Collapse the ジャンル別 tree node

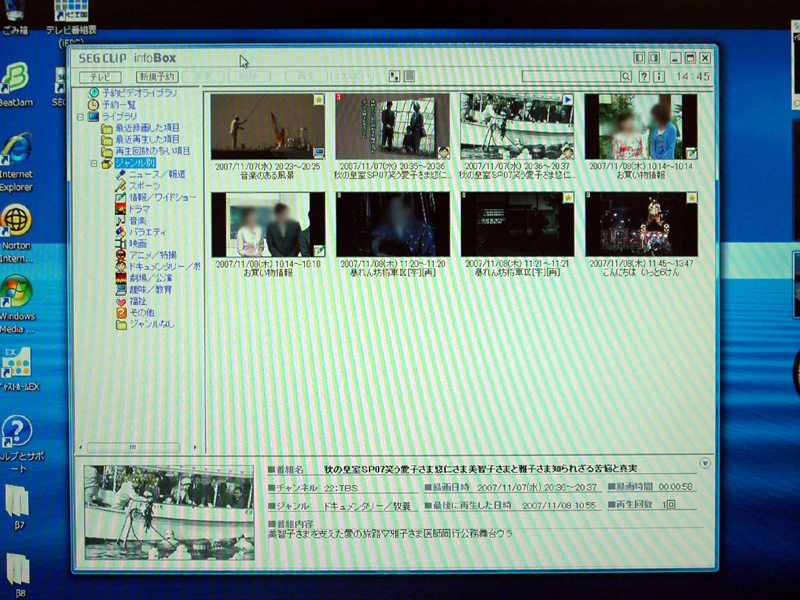[x=93, y=163]
